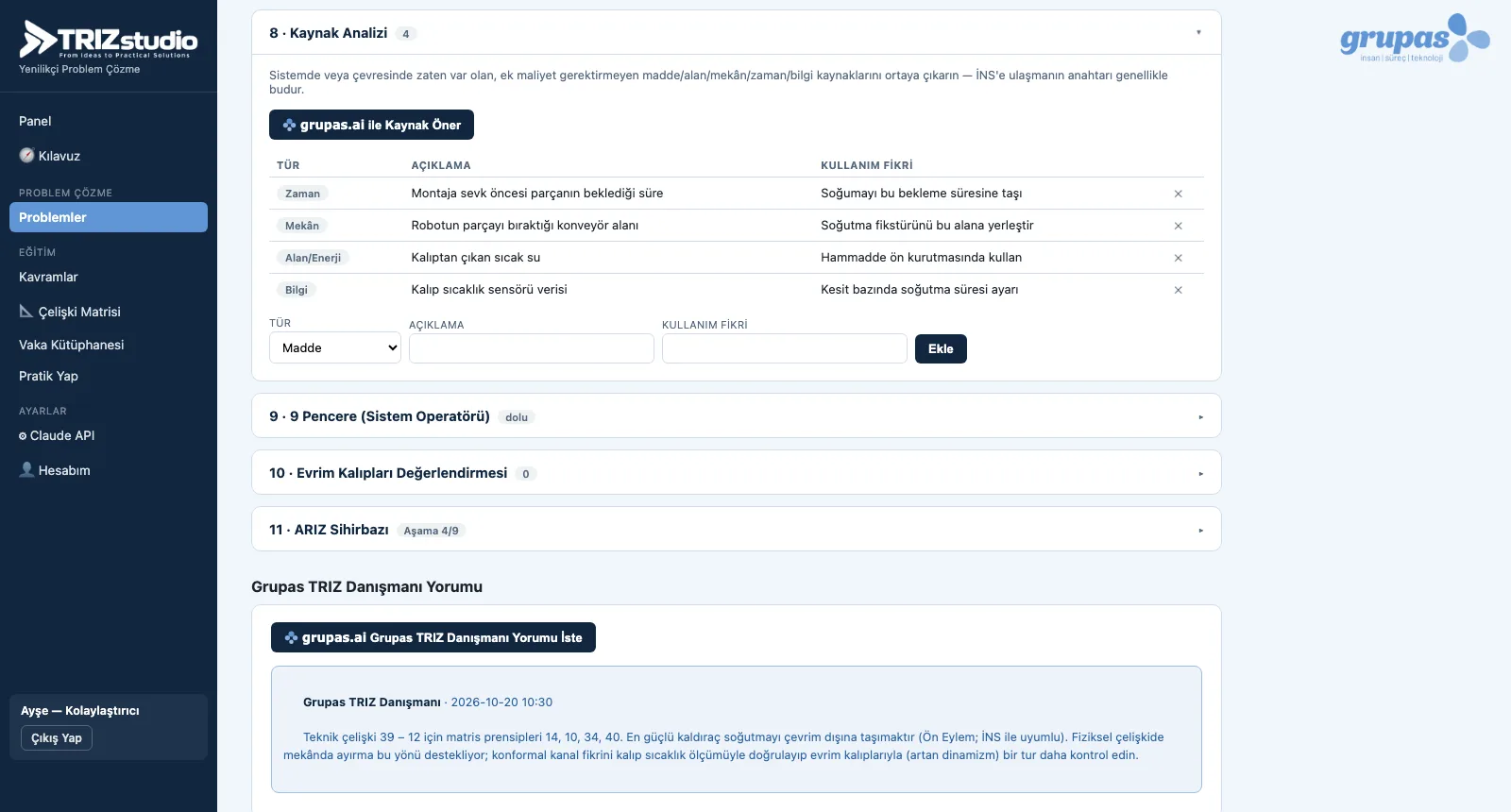The image size is (1511, 812).
Task: Click 'Soğutma fikstürünü bu alana yerleştir'
Action: tap(927, 226)
